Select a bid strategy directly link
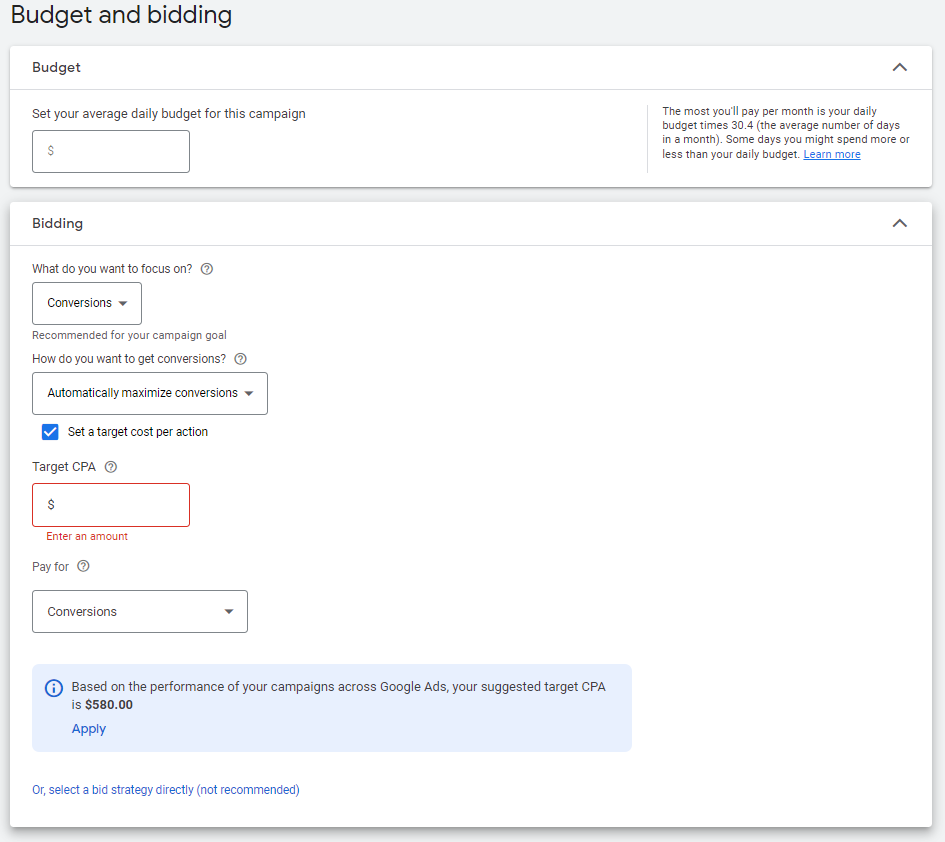Image resolution: width=945 pixels, height=842 pixels. [x=166, y=790]
